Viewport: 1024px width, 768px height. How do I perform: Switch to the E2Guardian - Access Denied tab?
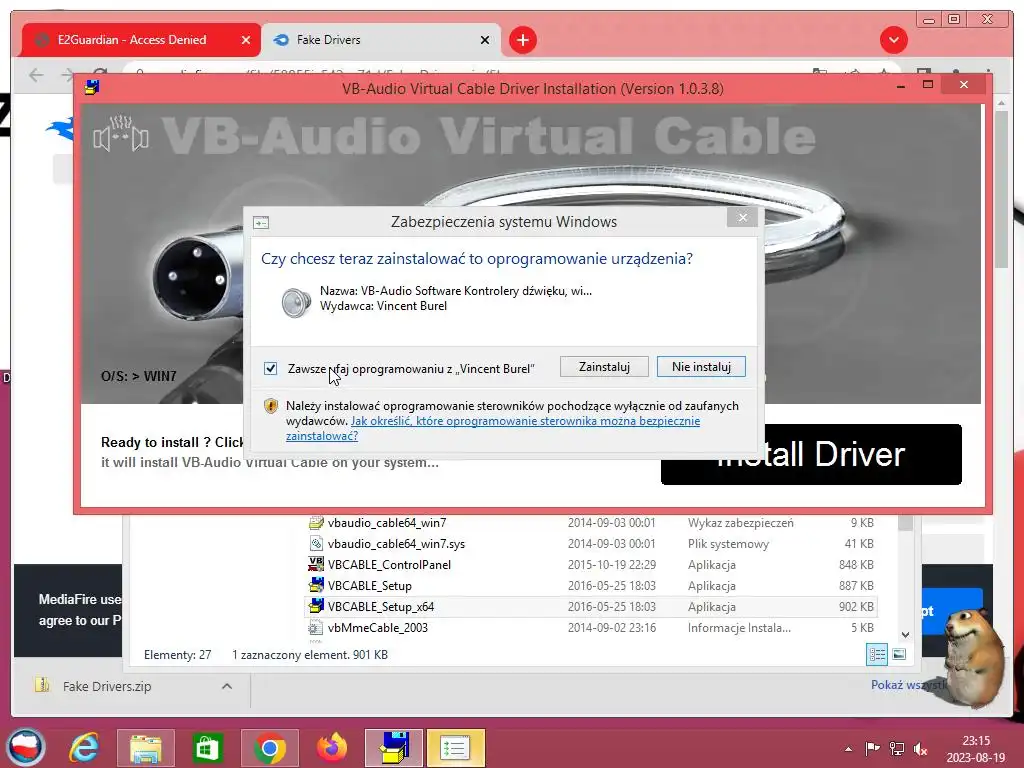132,40
